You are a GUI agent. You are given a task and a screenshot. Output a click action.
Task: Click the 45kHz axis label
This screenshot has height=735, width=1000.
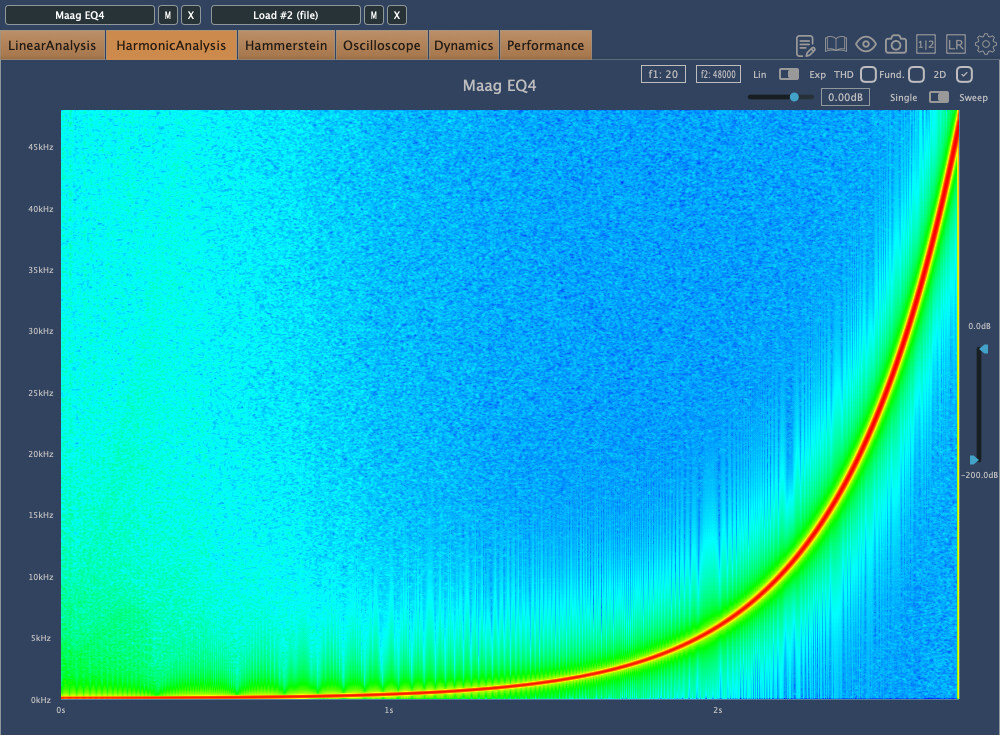[40, 147]
